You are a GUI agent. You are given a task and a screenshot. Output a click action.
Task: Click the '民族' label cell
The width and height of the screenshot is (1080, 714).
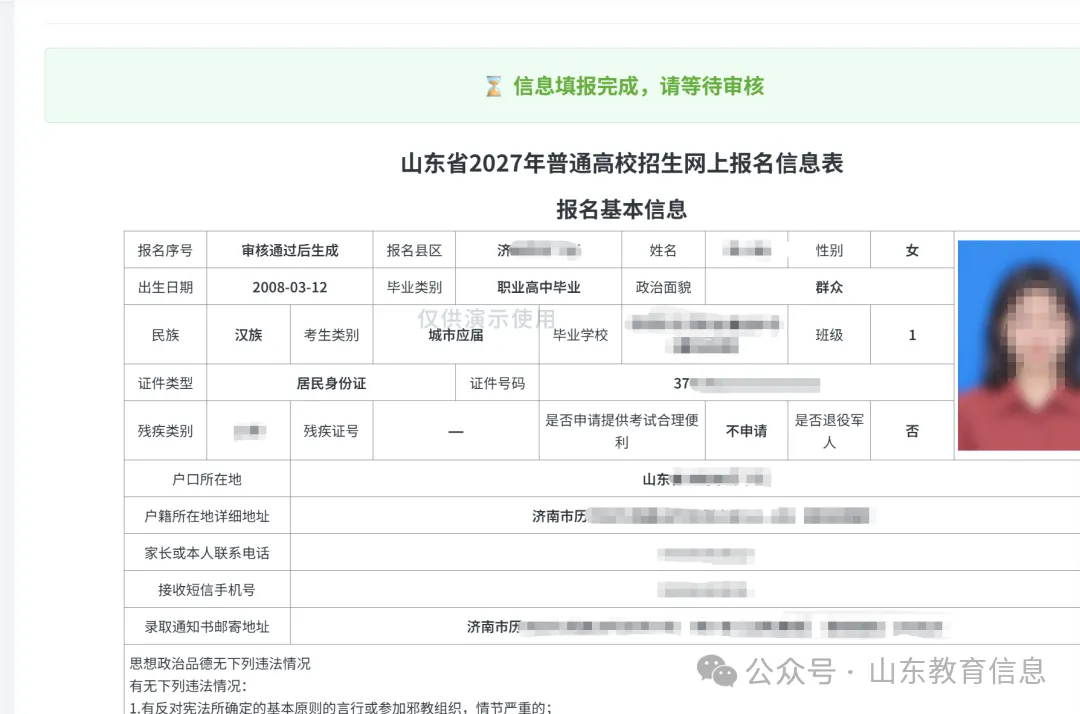[x=165, y=335]
